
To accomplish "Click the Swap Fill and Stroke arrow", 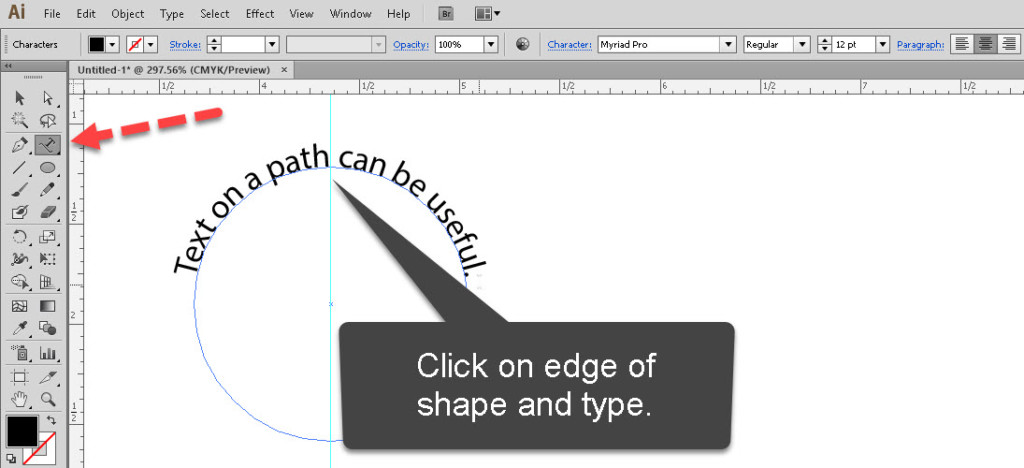I will tap(52, 422).
